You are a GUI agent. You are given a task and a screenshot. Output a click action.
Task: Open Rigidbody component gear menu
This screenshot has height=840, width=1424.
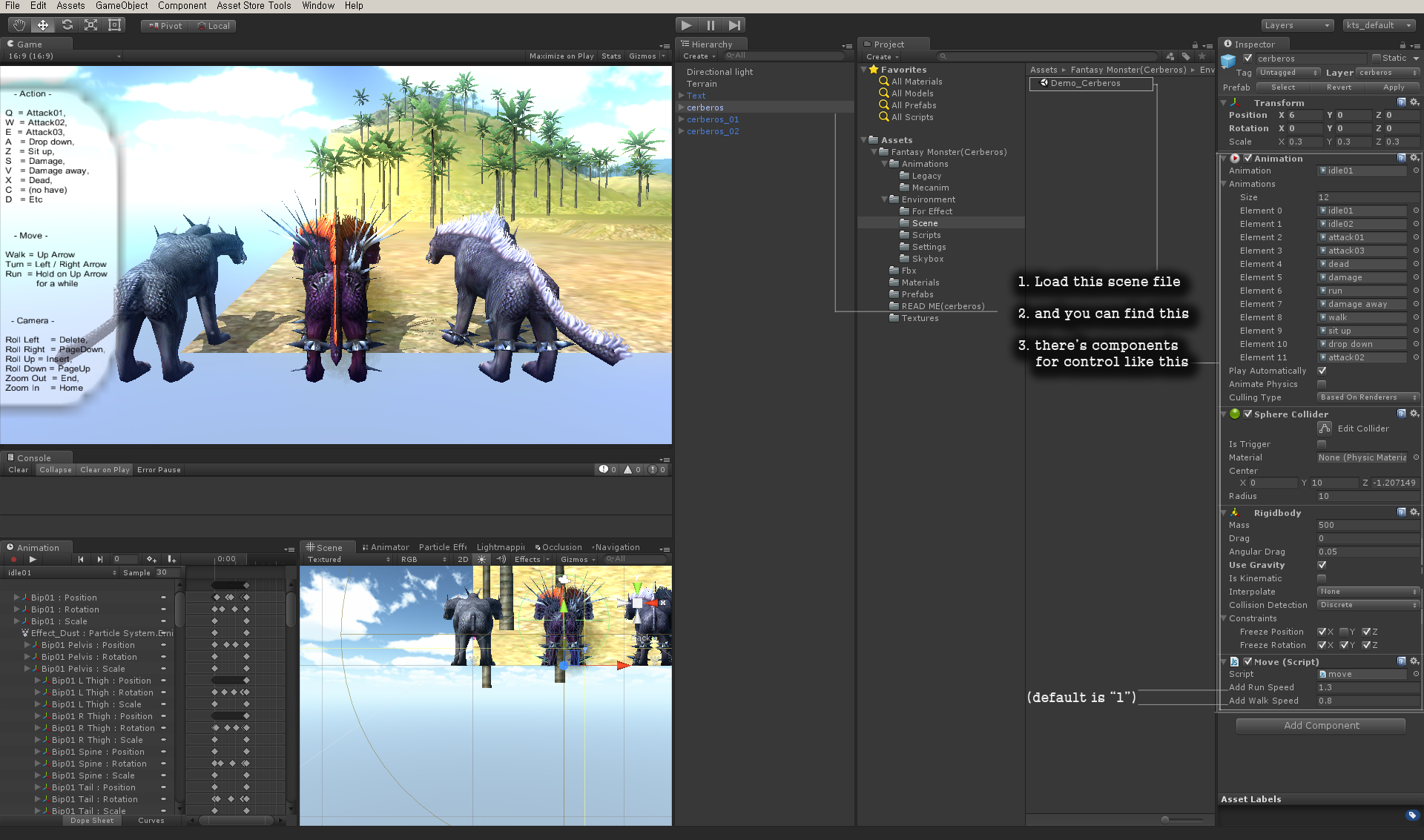coord(1414,512)
